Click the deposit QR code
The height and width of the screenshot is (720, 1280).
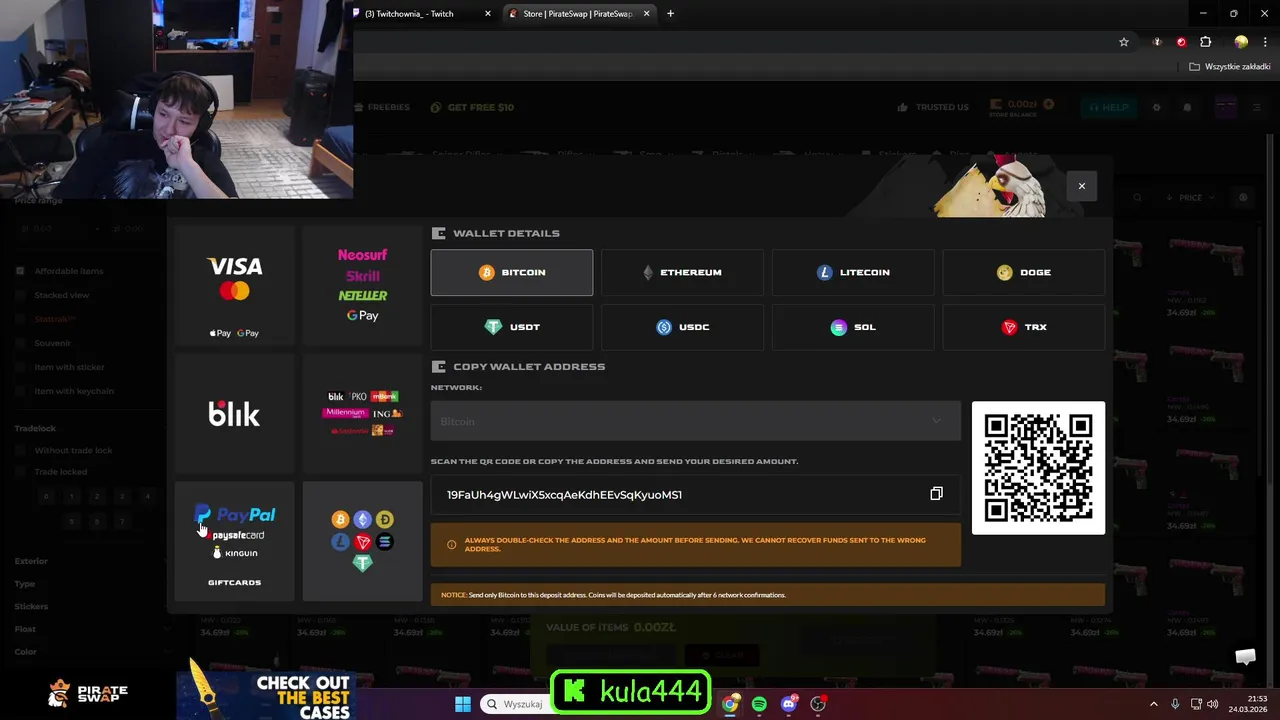click(x=1038, y=468)
